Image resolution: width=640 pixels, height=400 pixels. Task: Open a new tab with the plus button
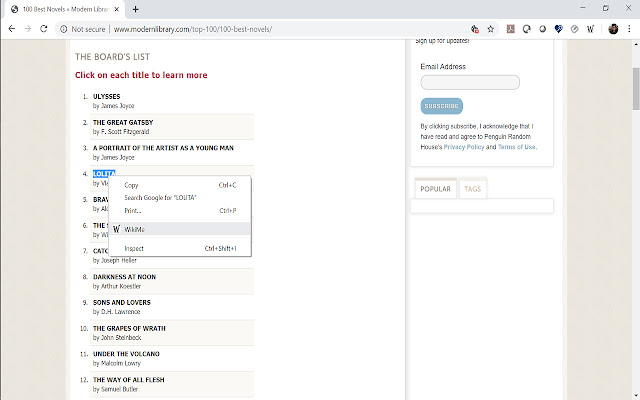(x=136, y=9)
